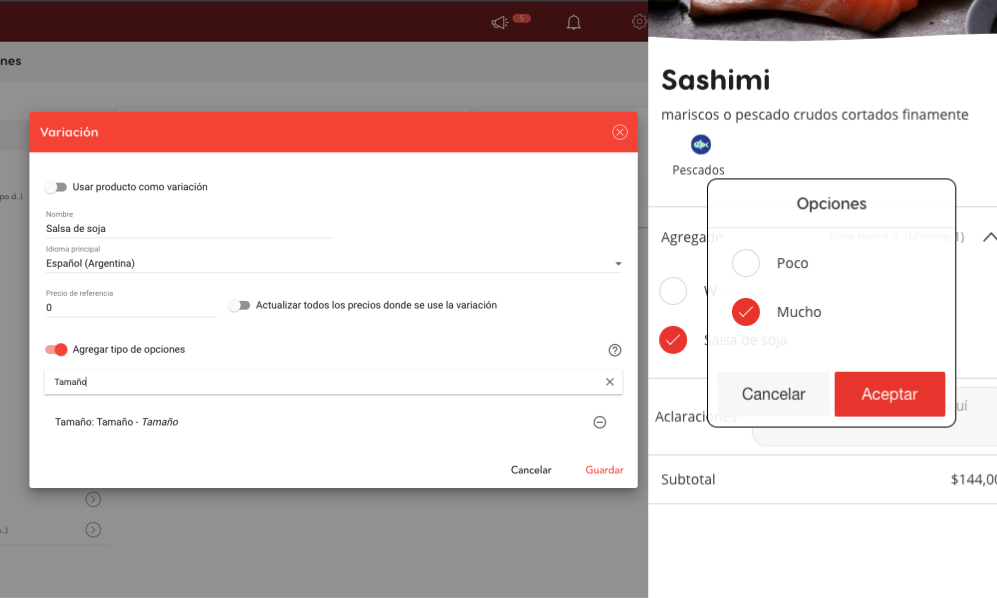Click the Pescados fish allergen icon
The image size is (997, 598).
(701, 145)
